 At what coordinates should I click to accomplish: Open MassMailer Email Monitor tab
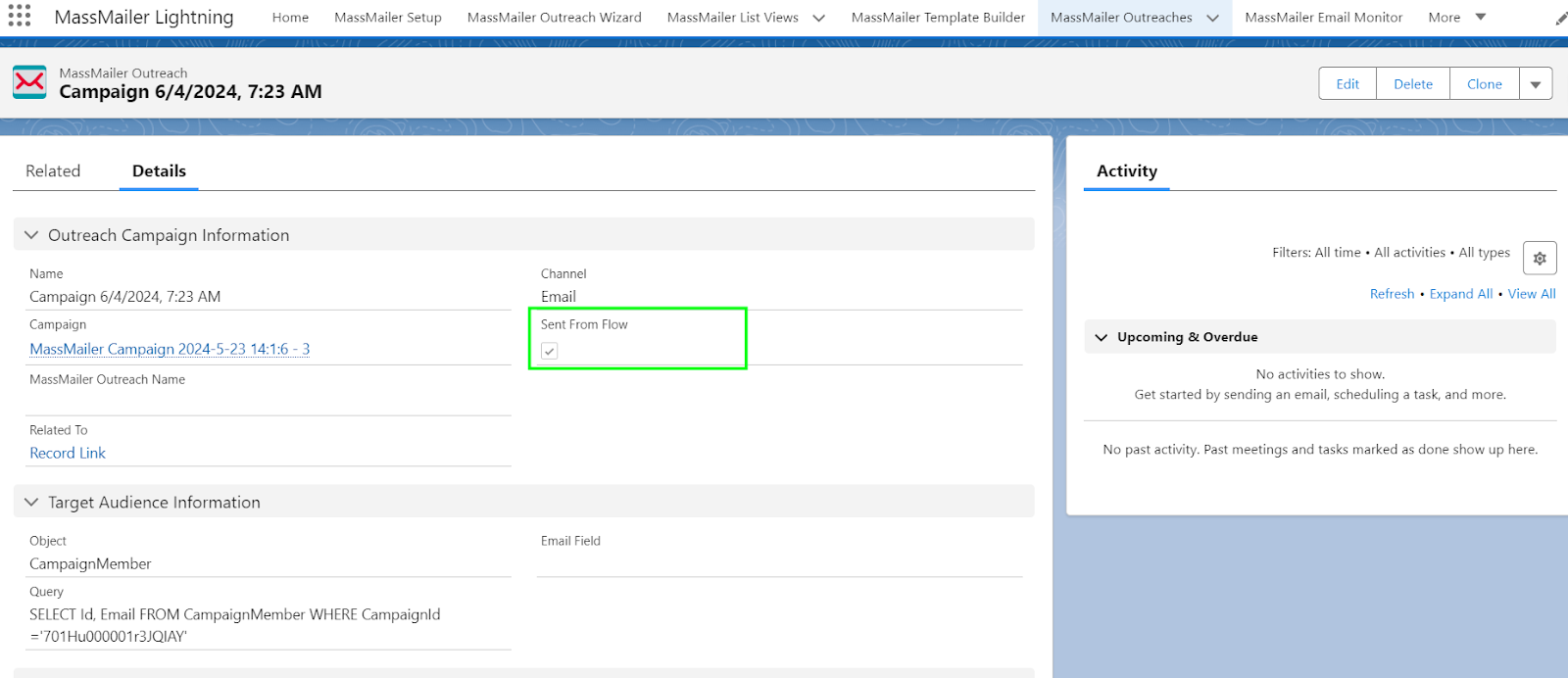[x=1324, y=18]
